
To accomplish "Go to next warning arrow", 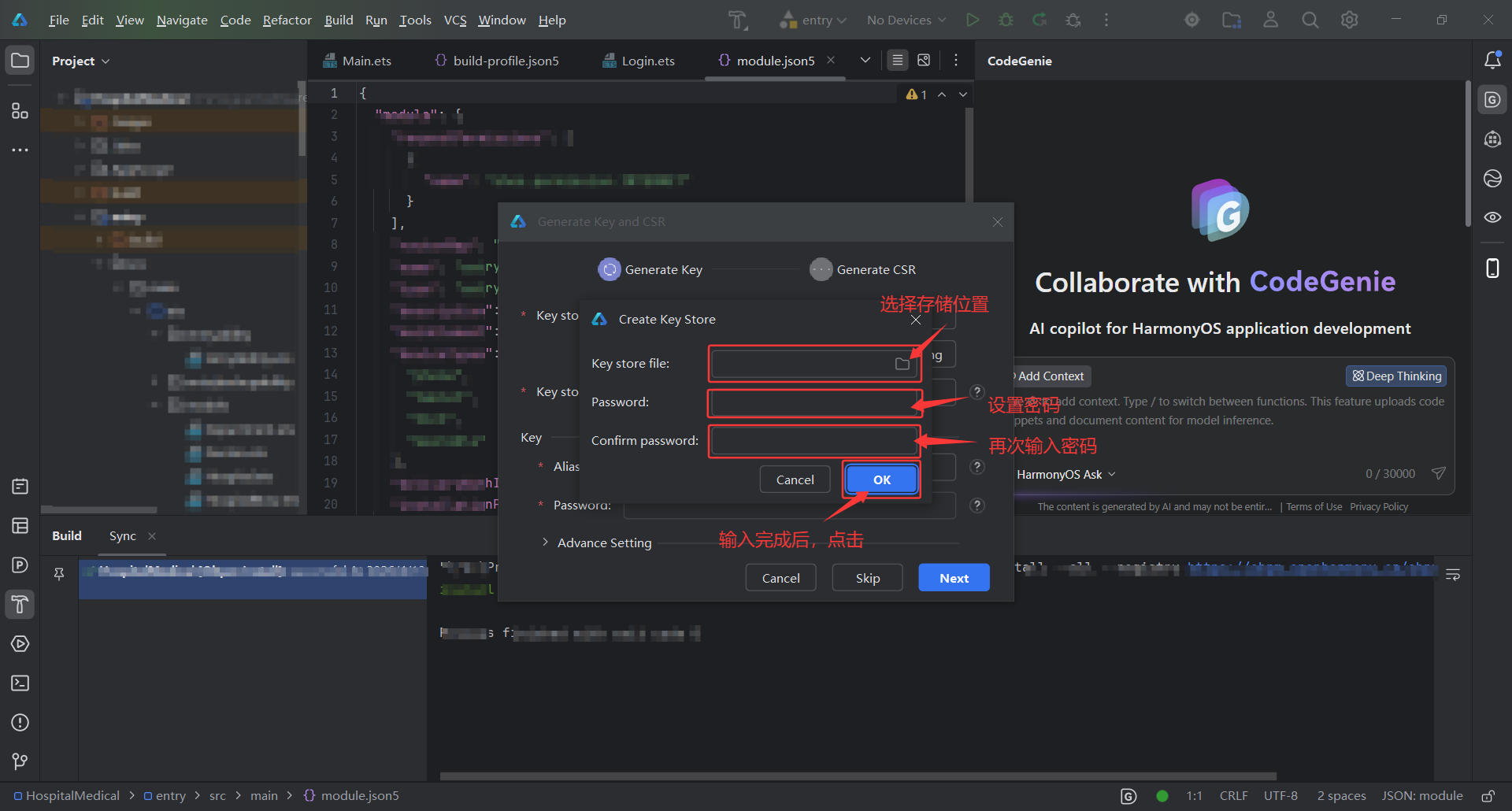I will coord(963,94).
